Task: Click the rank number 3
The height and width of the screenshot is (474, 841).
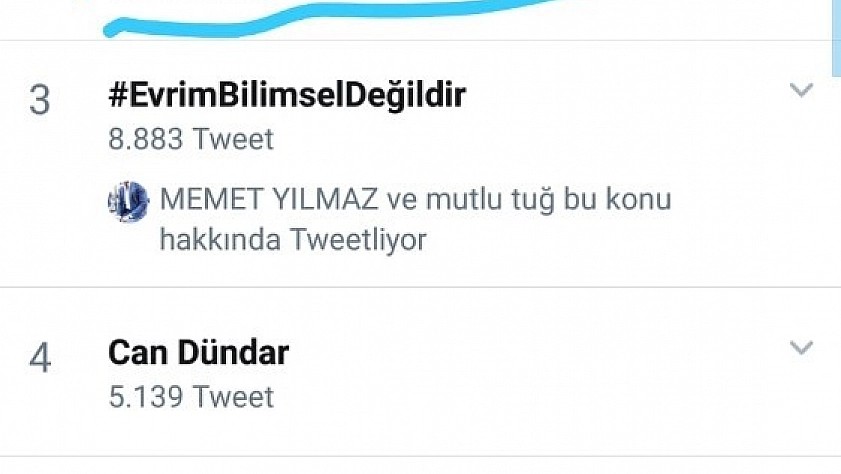Action: [40, 100]
